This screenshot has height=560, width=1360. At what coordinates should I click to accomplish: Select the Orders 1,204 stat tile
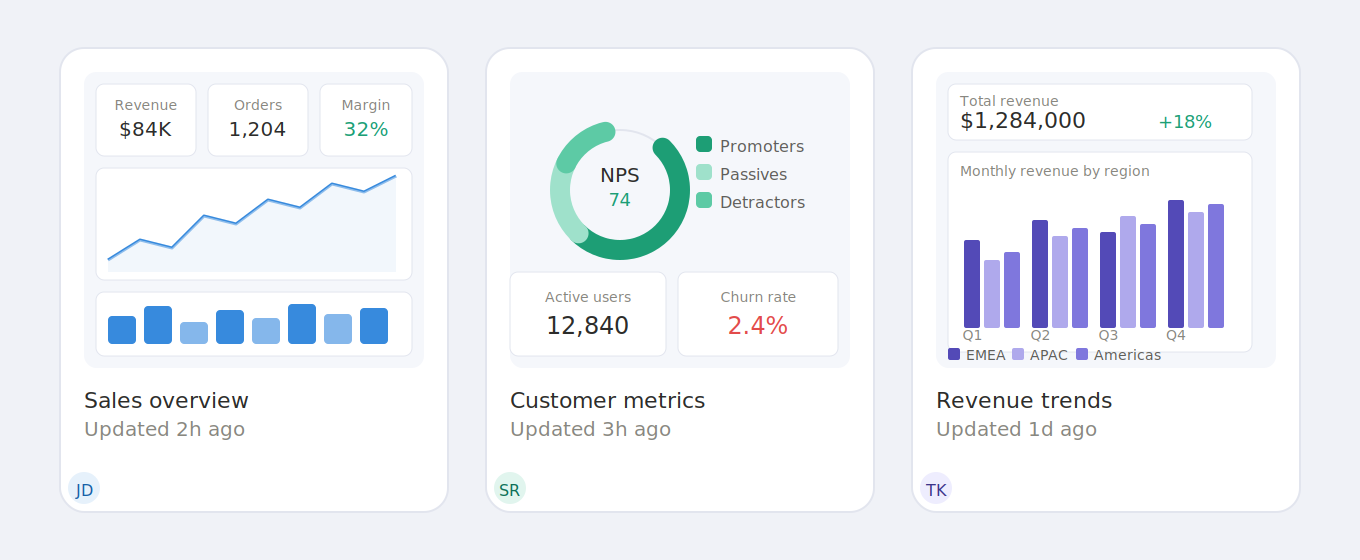click(258, 120)
